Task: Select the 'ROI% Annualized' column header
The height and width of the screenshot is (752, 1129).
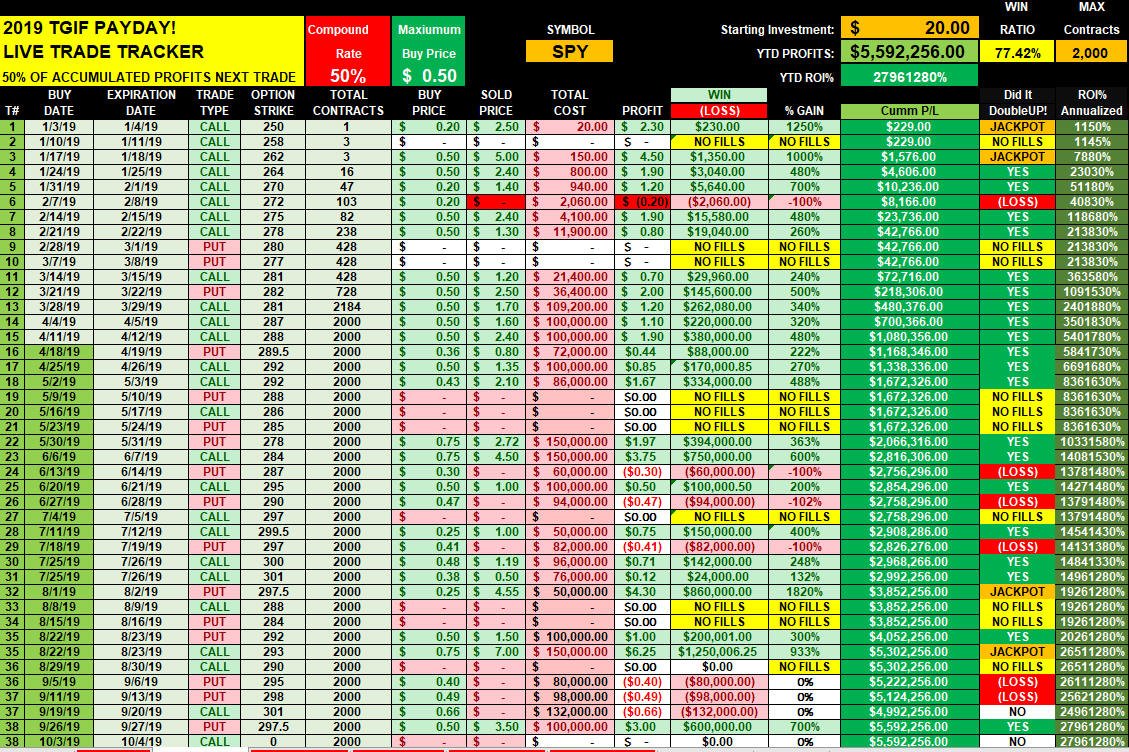Action: tap(1092, 102)
